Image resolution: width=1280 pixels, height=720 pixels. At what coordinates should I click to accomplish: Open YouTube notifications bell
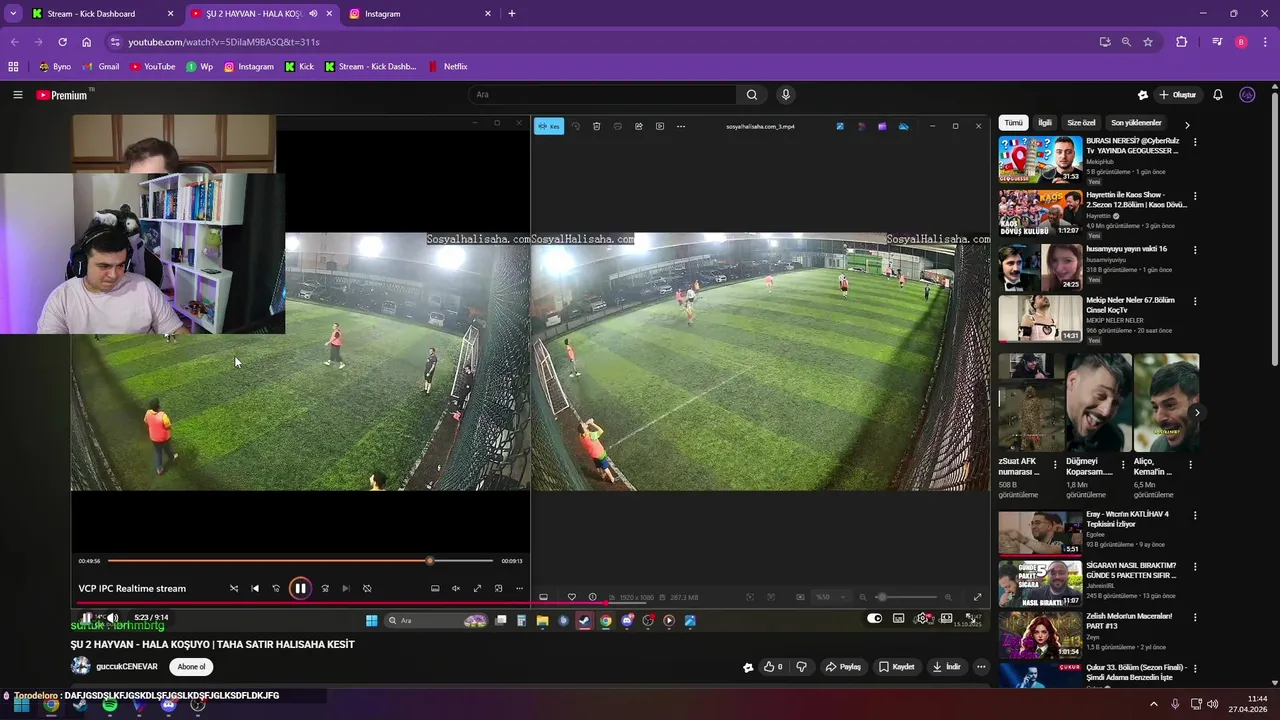pos(1218,95)
